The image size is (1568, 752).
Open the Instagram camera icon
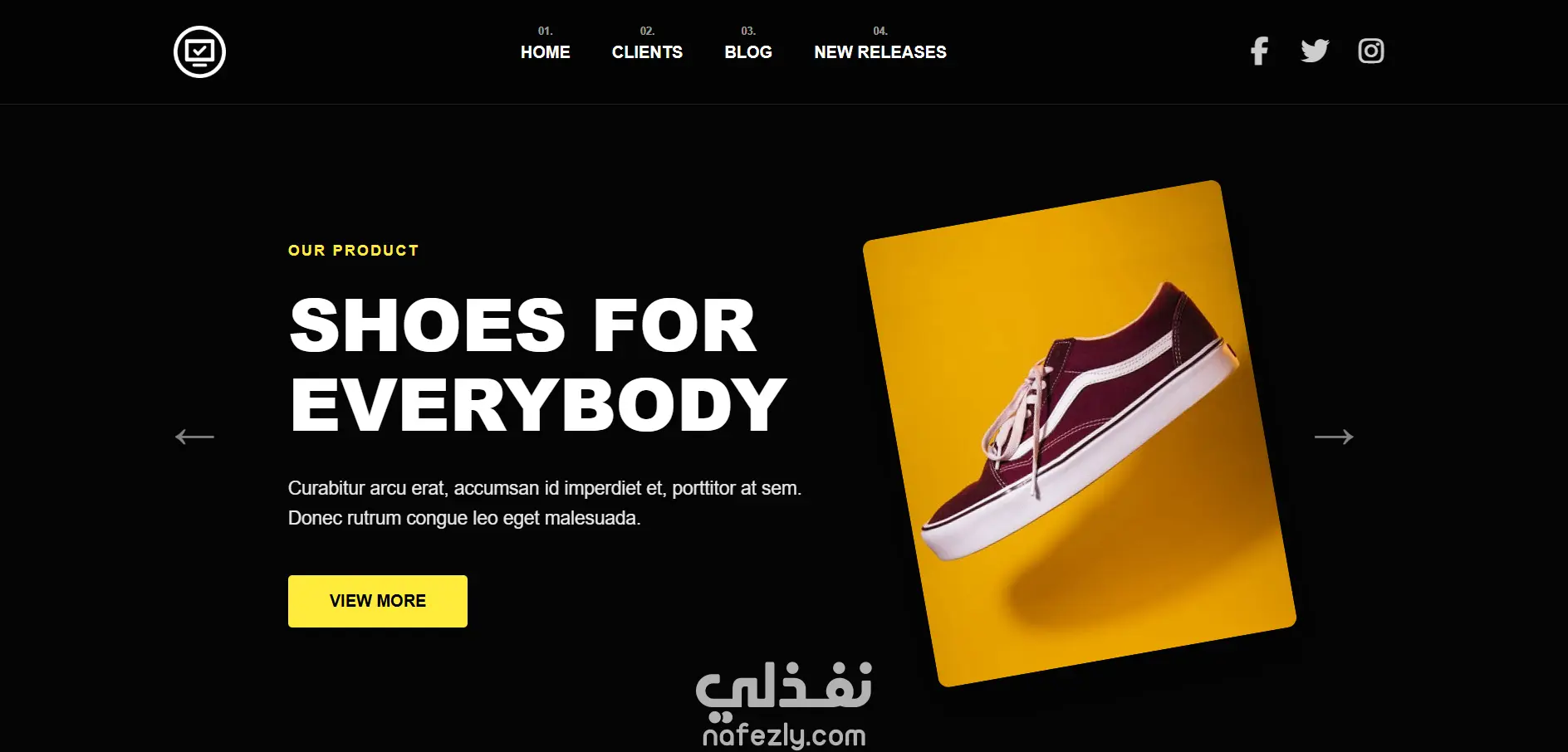[x=1370, y=51]
